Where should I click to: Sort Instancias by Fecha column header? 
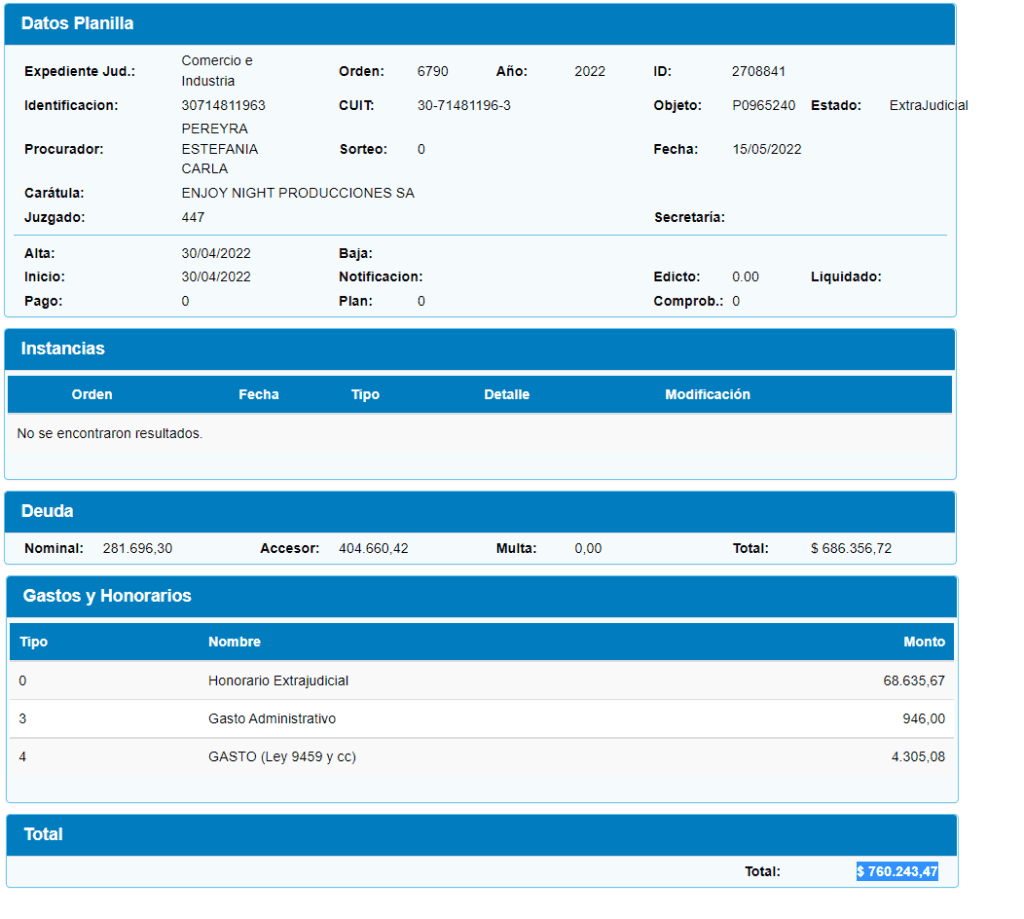pos(258,395)
